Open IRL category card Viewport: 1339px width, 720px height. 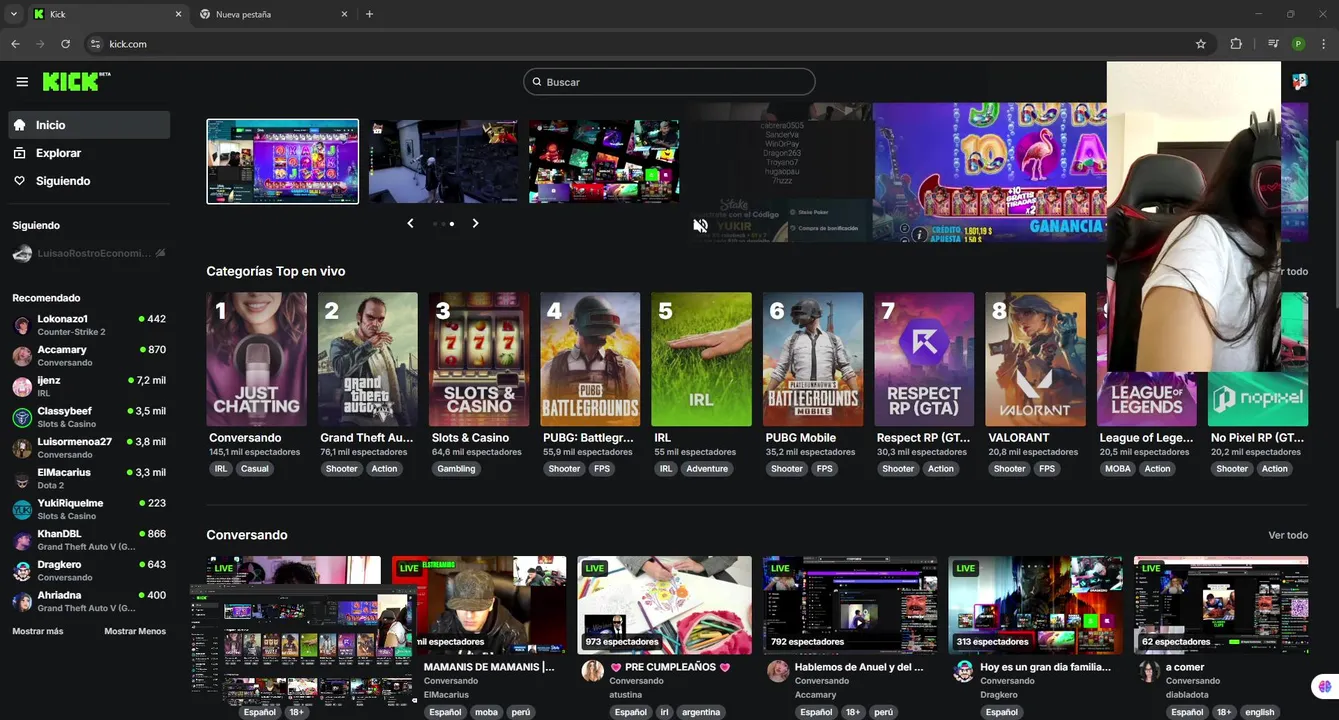click(x=701, y=359)
